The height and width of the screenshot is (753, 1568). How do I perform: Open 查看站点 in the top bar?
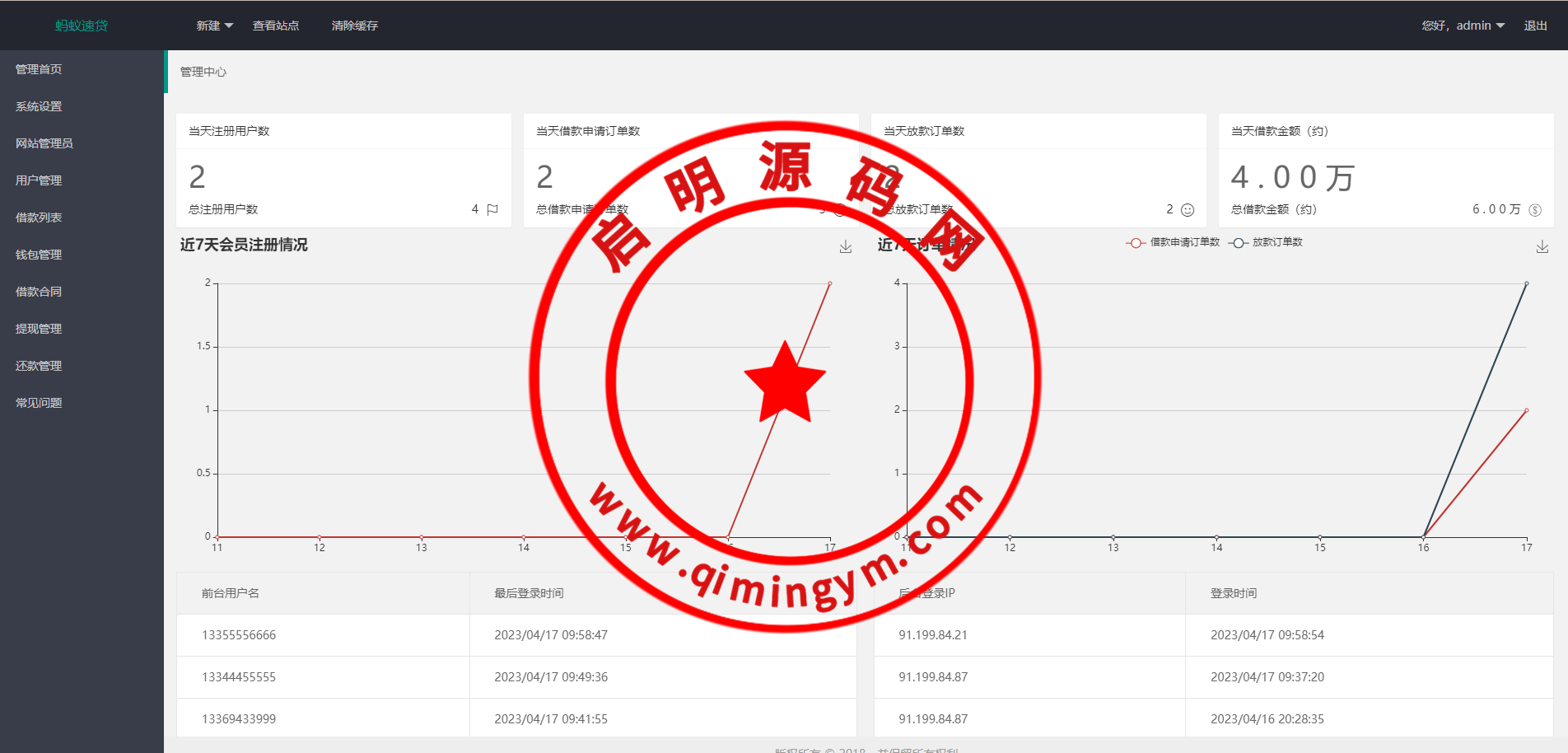point(276,26)
